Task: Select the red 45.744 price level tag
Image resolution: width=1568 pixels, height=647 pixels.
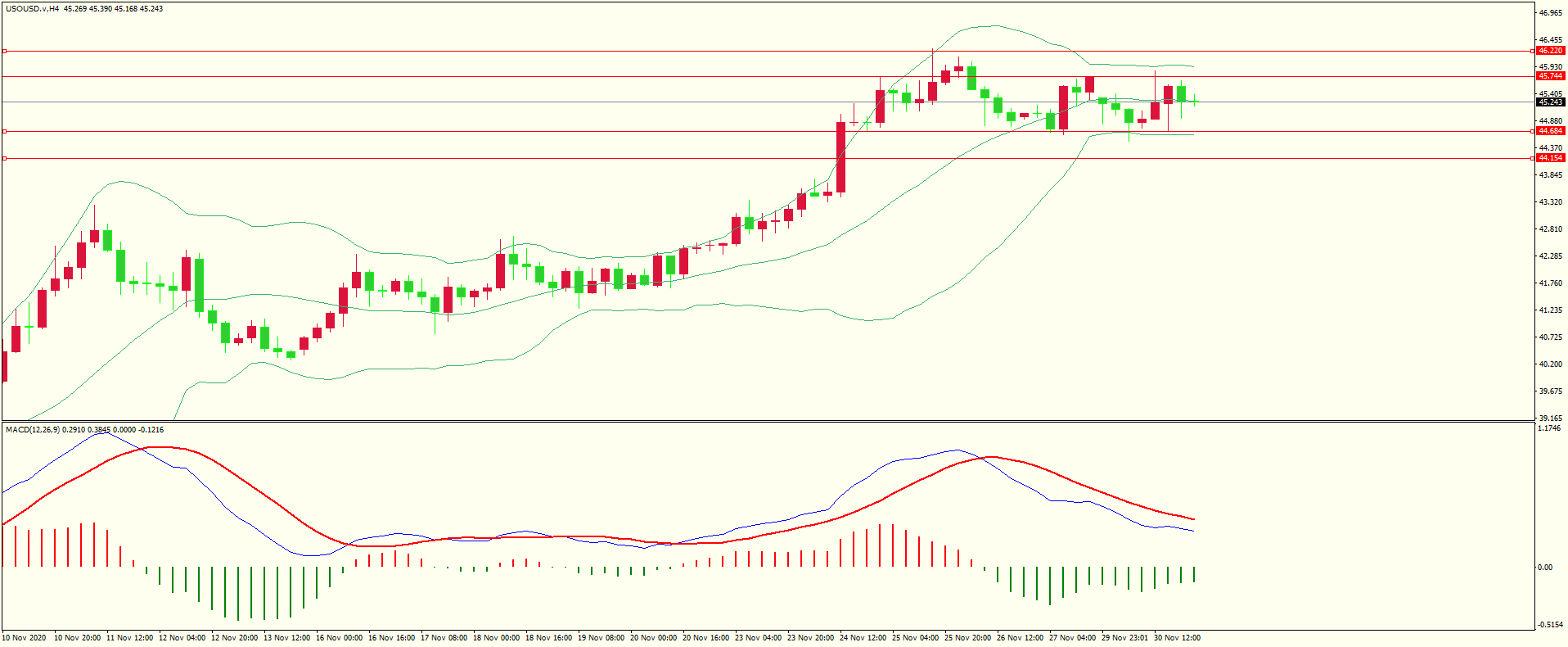Action: [x=1550, y=76]
